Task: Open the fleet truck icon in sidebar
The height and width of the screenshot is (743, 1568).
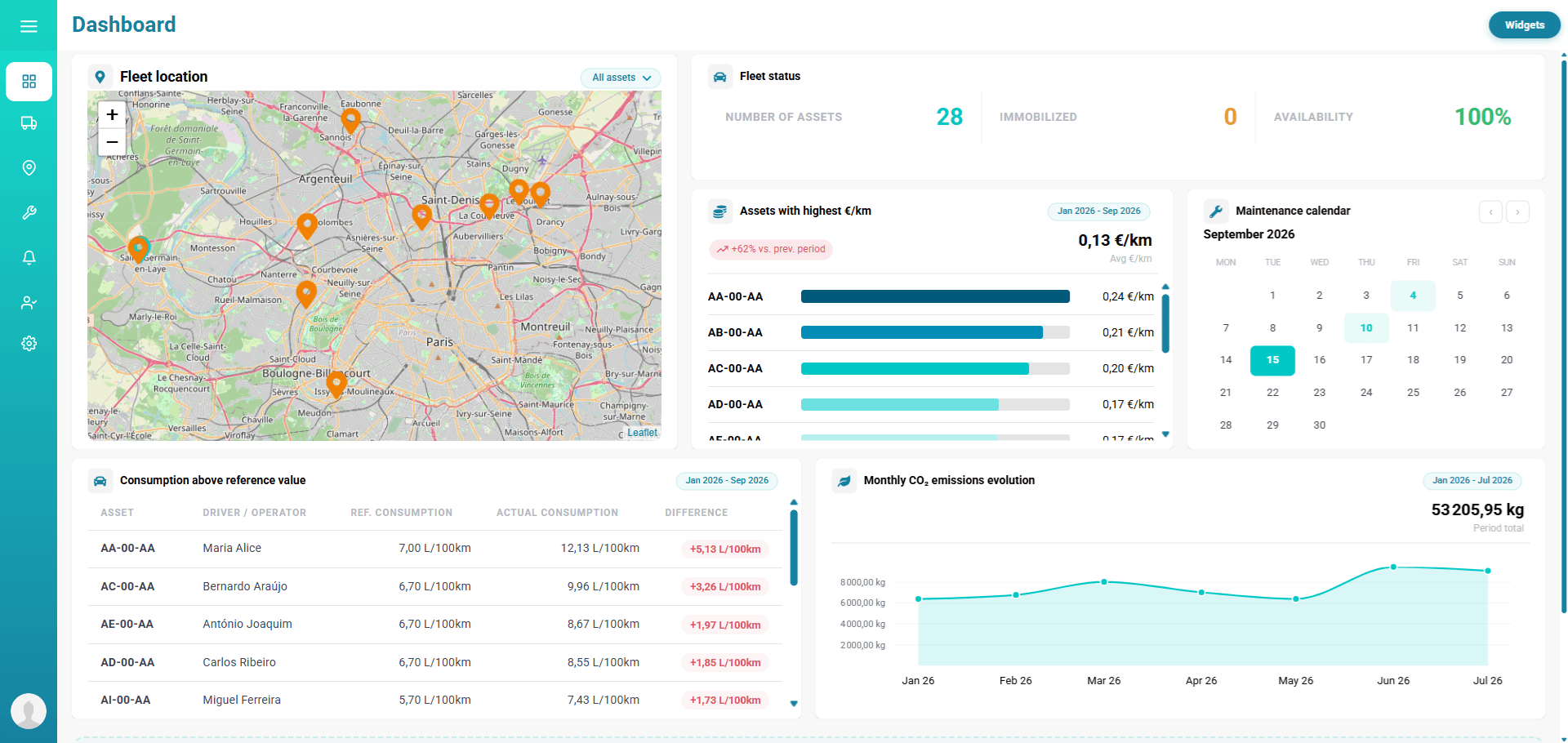Action: (29, 123)
